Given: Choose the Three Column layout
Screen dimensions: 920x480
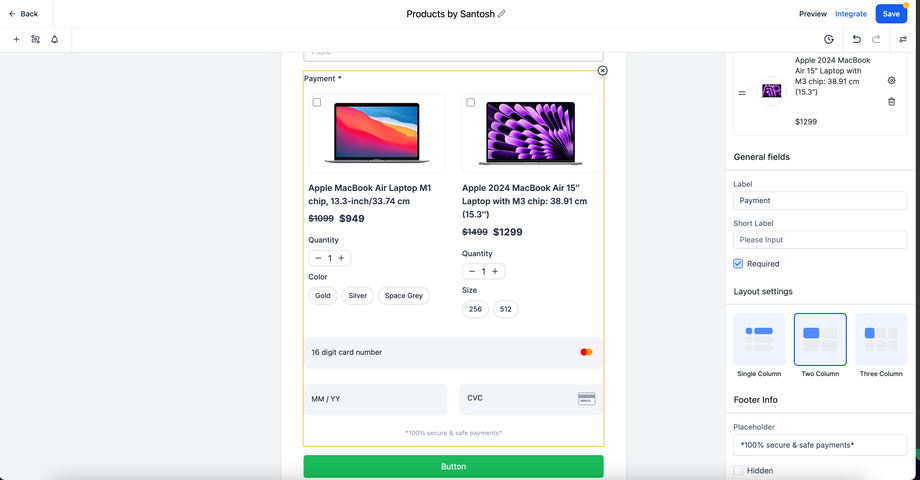Looking at the screenshot, I should pyautogui.click(x=880, y=340).
